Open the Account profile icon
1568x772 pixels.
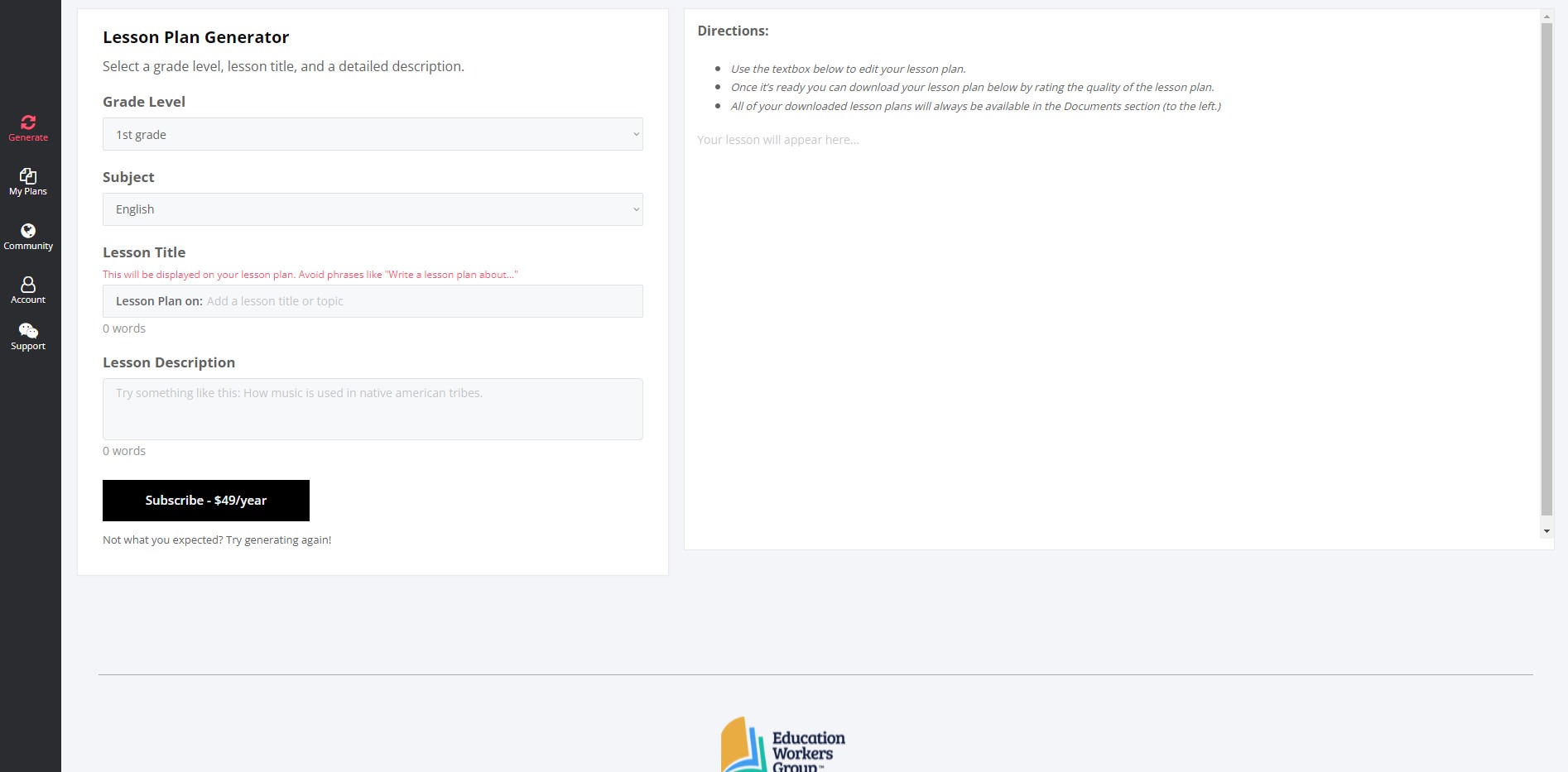pyautogui.click(x=28, y=285)
